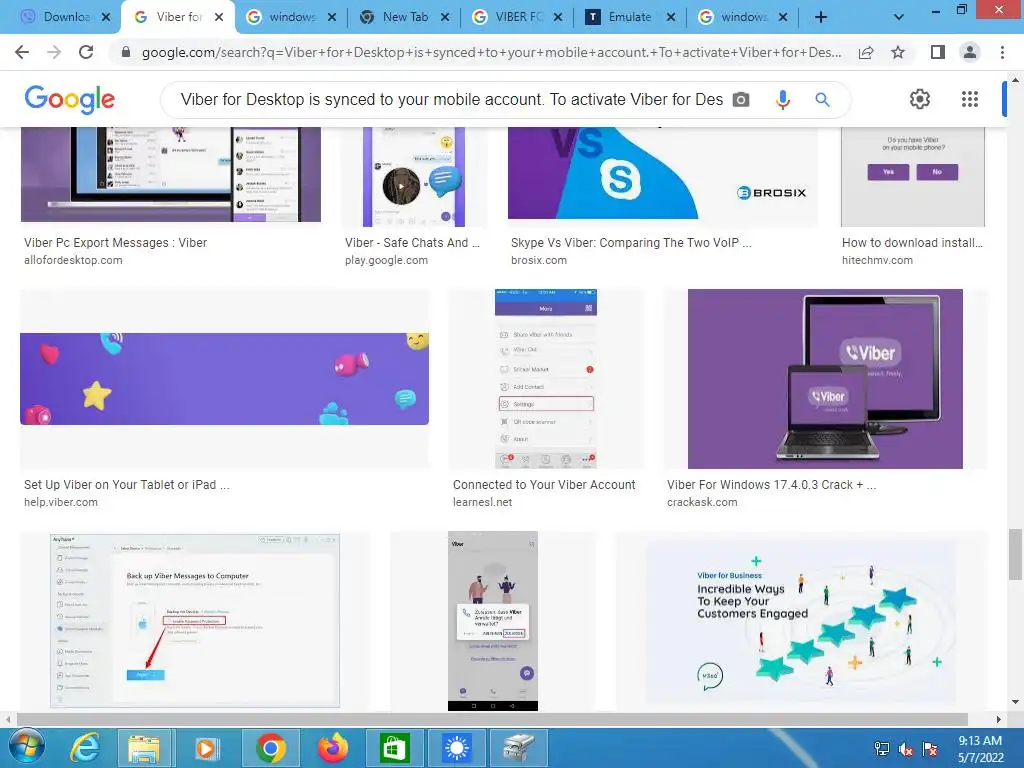Open Back up Viber Messages to Computer image
The image size is (1024, 768).
click(195, 620)
